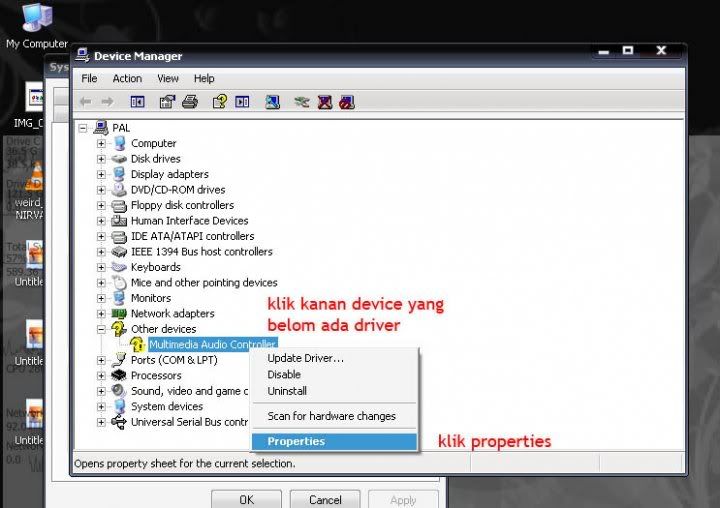
Task: Open the Help menu
Action: (204, 79)
